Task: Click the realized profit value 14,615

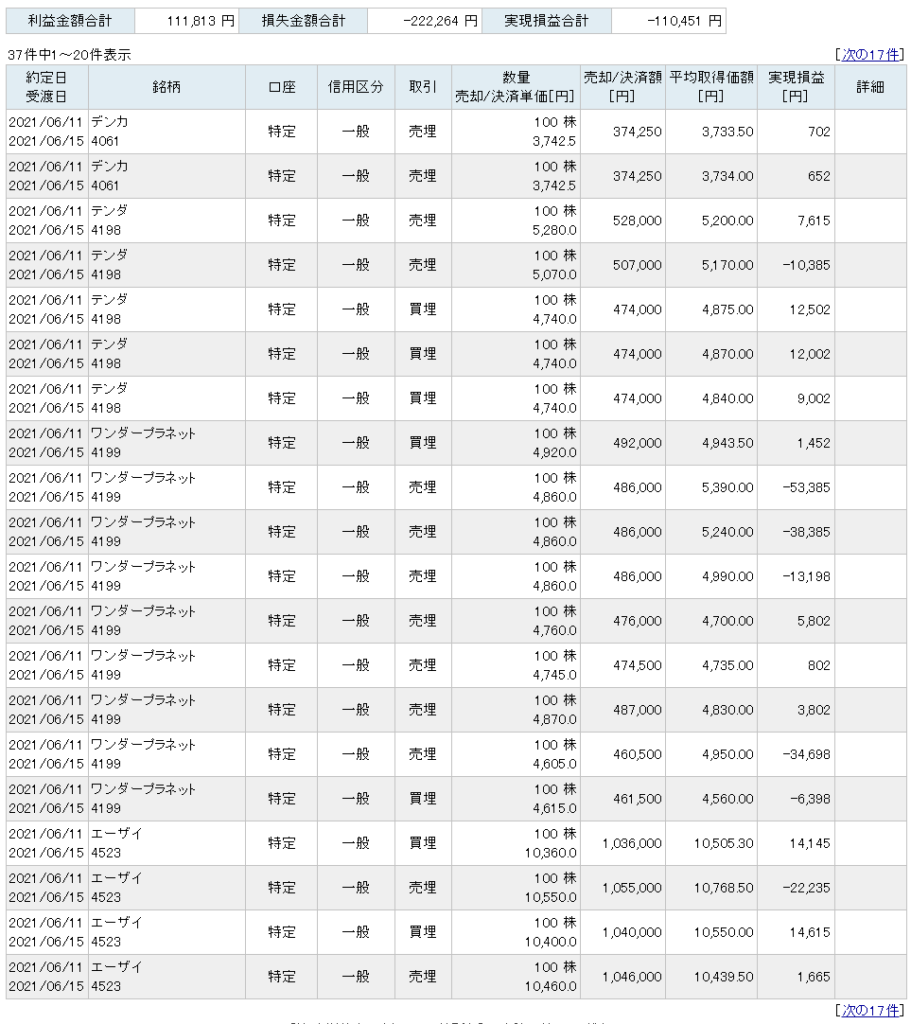Action: coord(810,932)
